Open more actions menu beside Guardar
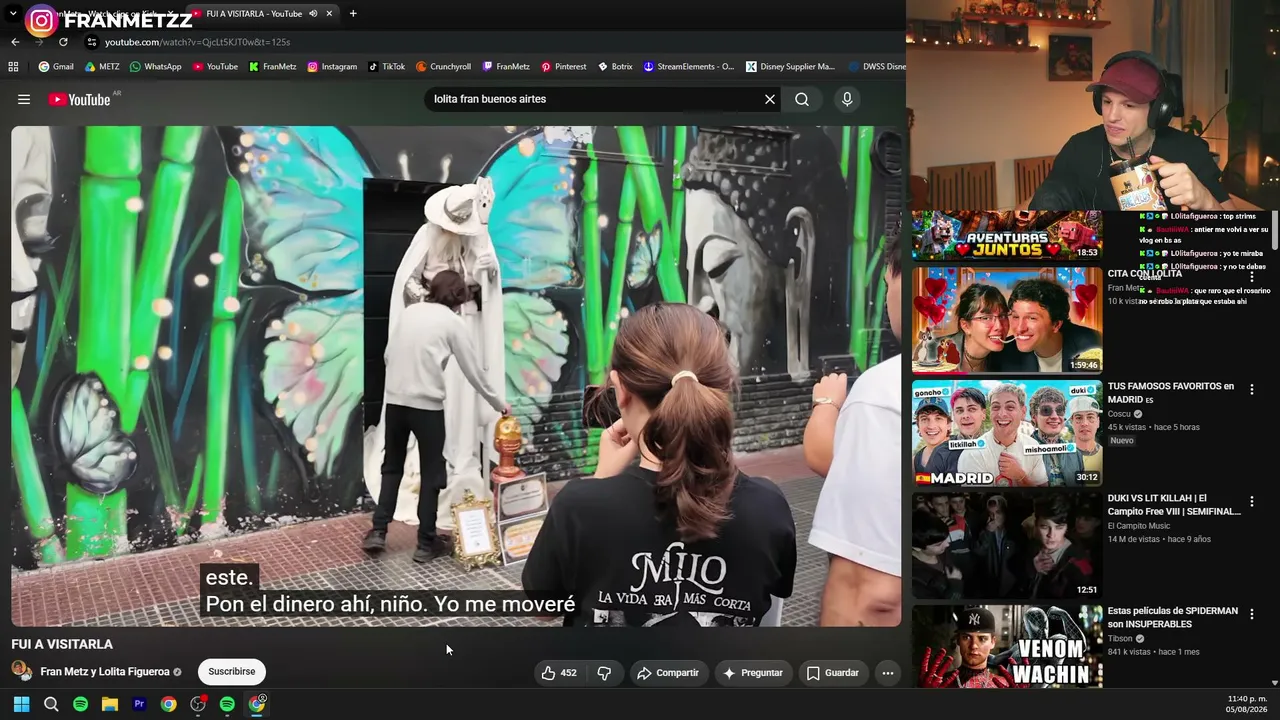The height and width of the screenshot is (720, 1280). 887,673
